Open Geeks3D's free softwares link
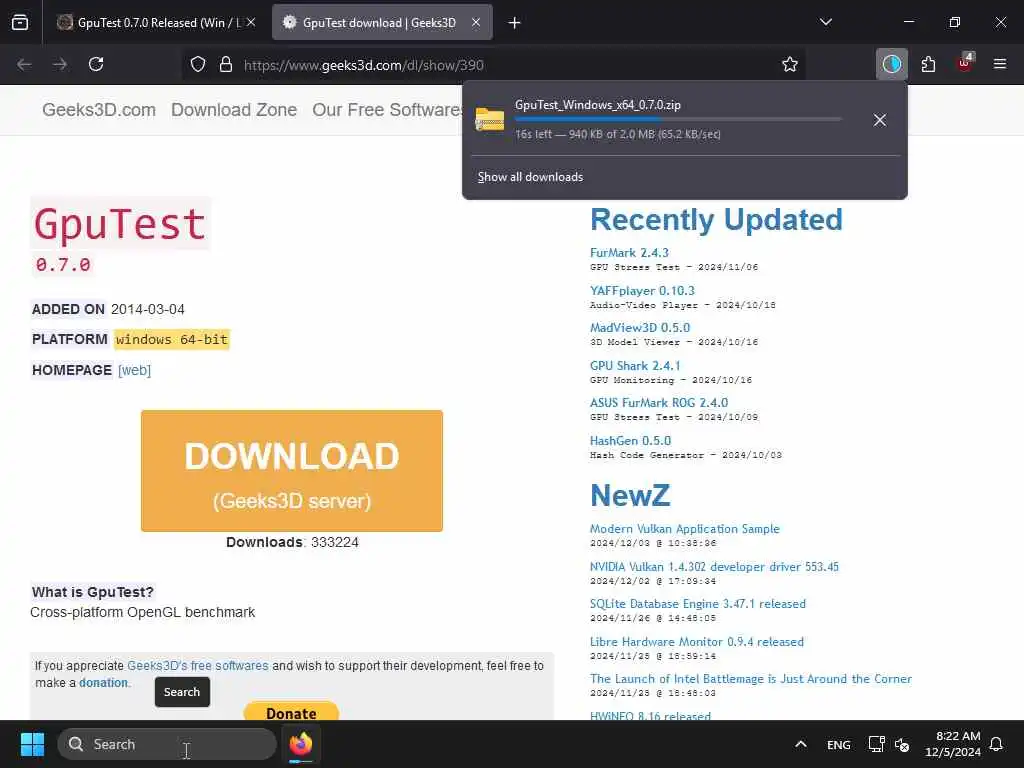The height and width of the screenshot is (768, 1024). 198,665
